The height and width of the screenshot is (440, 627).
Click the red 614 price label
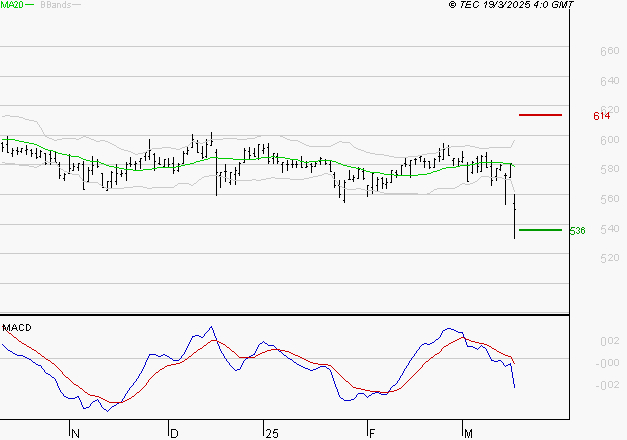coord(601,116)
